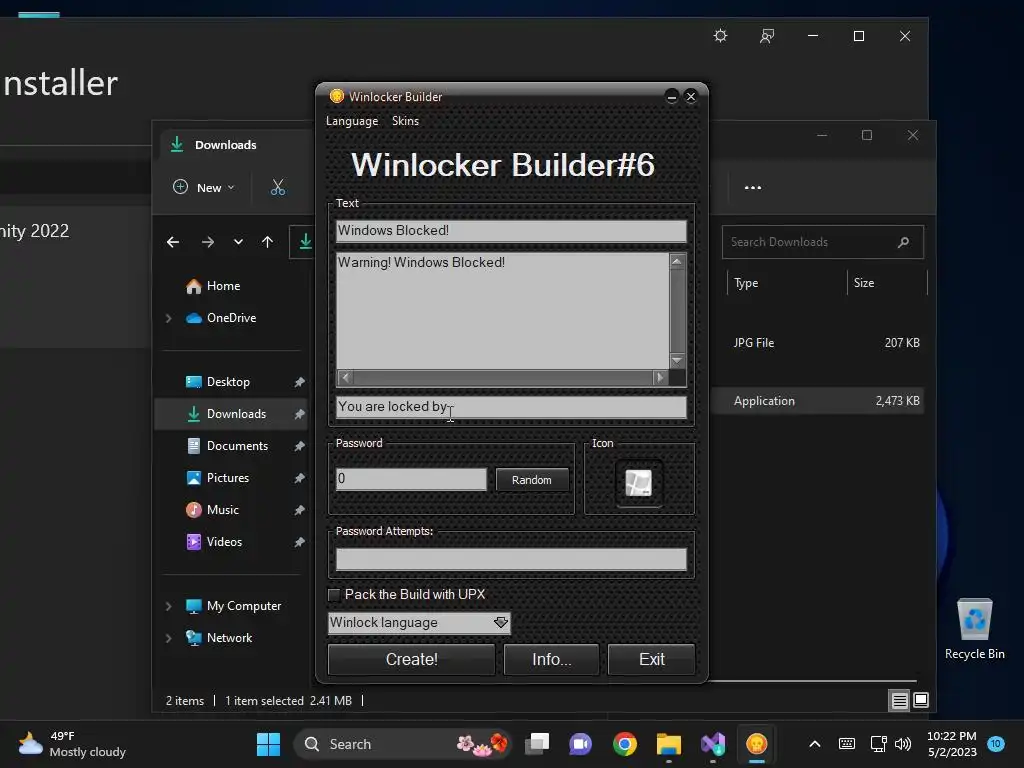Click the Search Downloads box

[x=822, y=242]
